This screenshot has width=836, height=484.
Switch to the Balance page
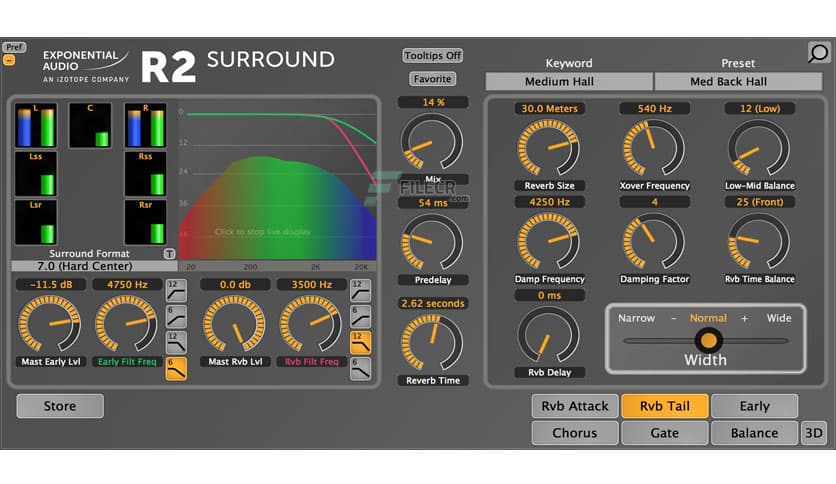[754, 433]
